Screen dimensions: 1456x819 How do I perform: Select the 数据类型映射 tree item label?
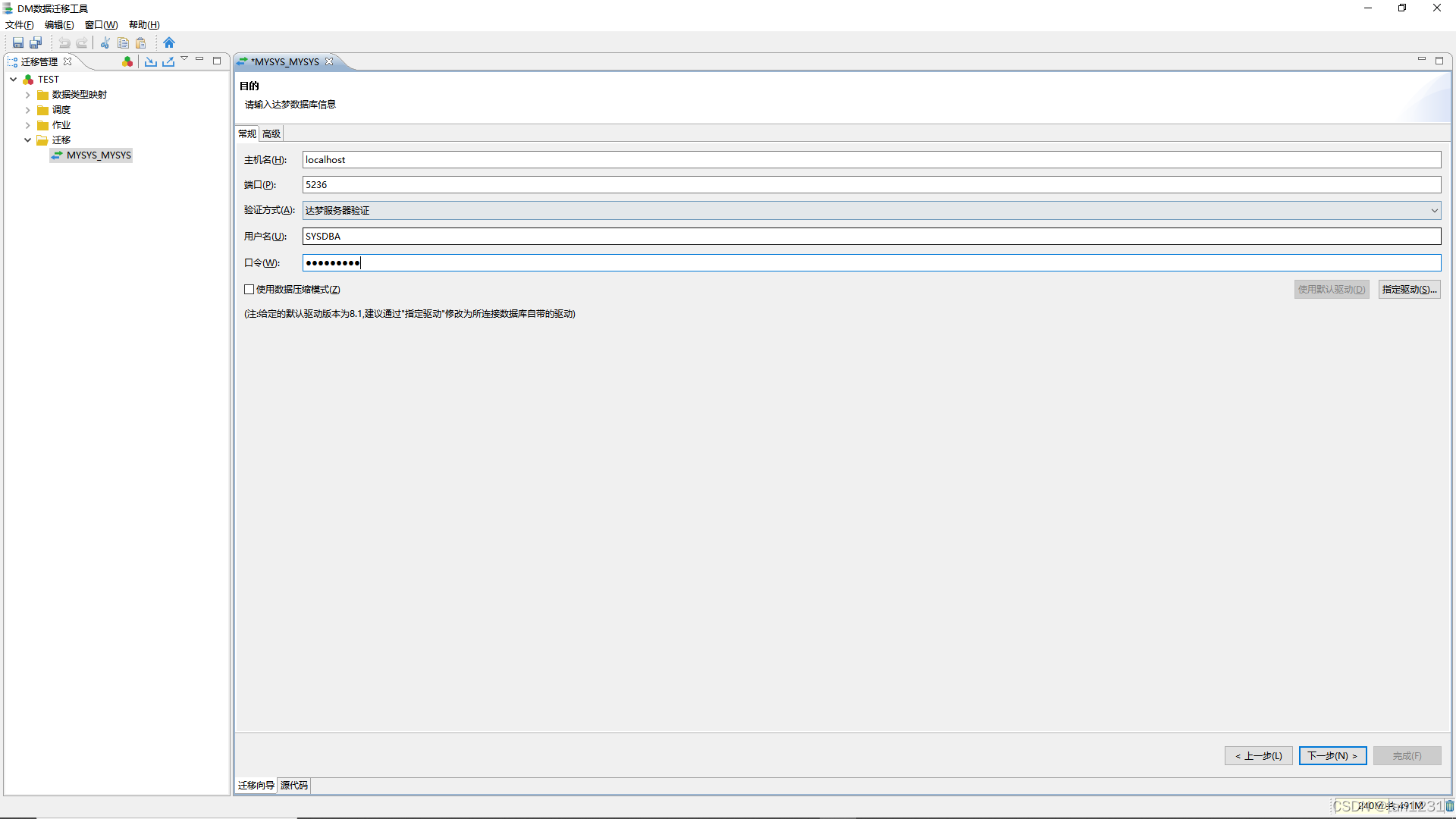(80, 95)
